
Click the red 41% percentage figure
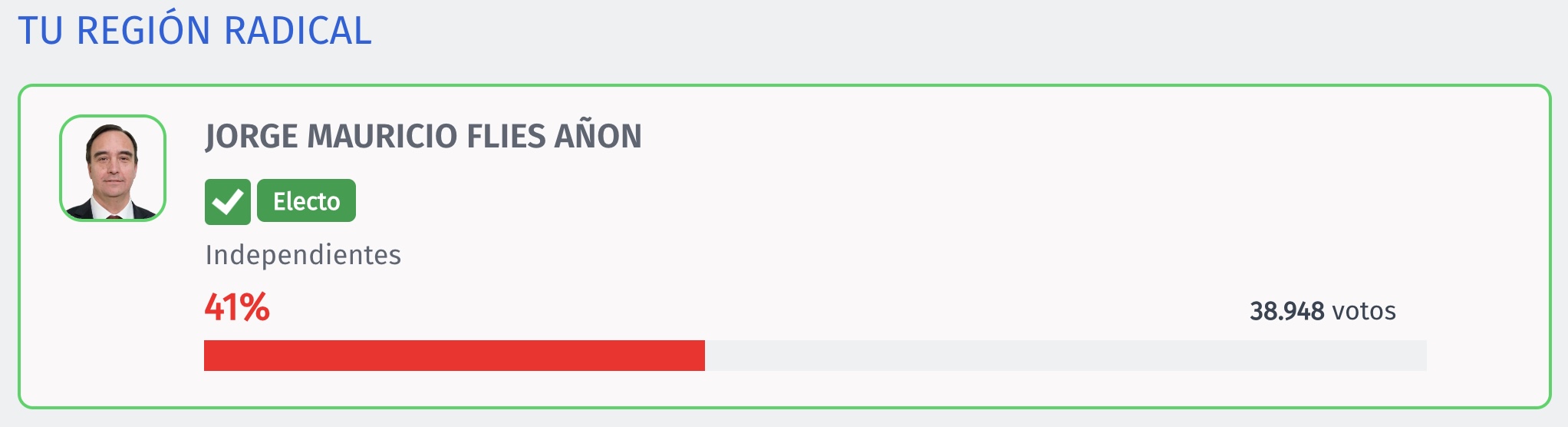[x=237, y=307]
